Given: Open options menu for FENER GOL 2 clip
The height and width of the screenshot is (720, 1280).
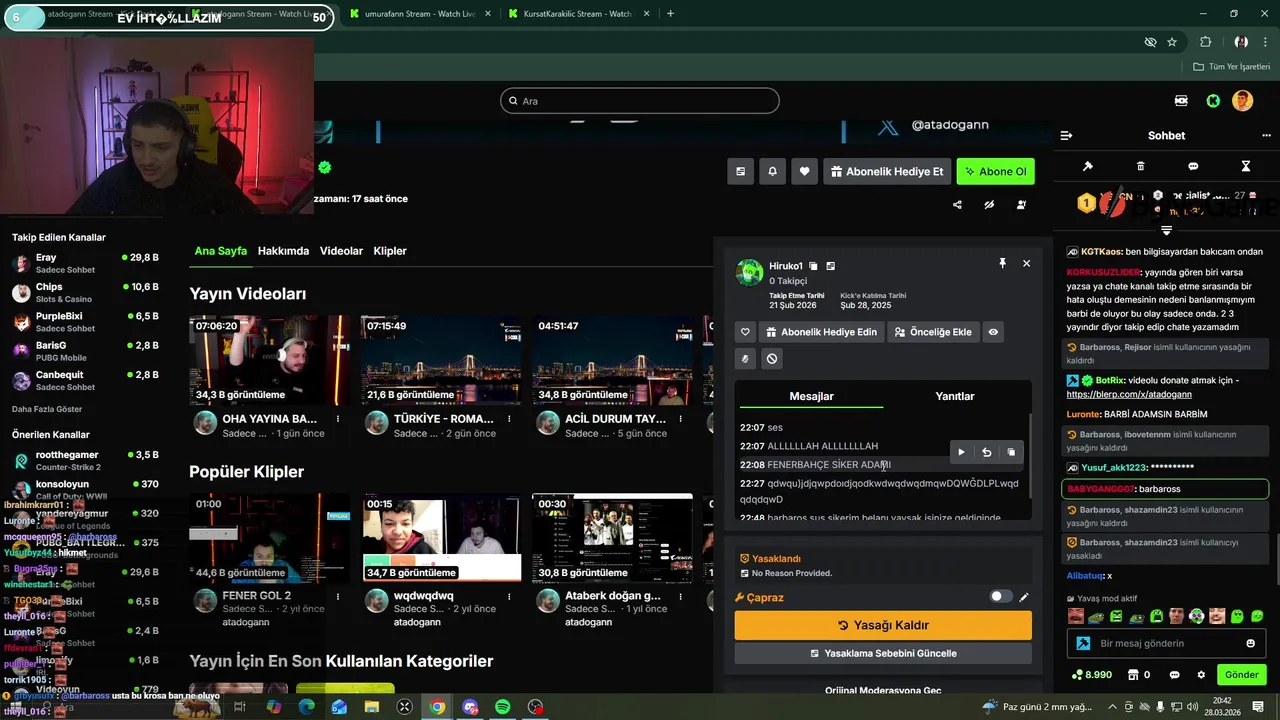Looking at the screenshot, I should pyautogui.click(x=338, y=596).
